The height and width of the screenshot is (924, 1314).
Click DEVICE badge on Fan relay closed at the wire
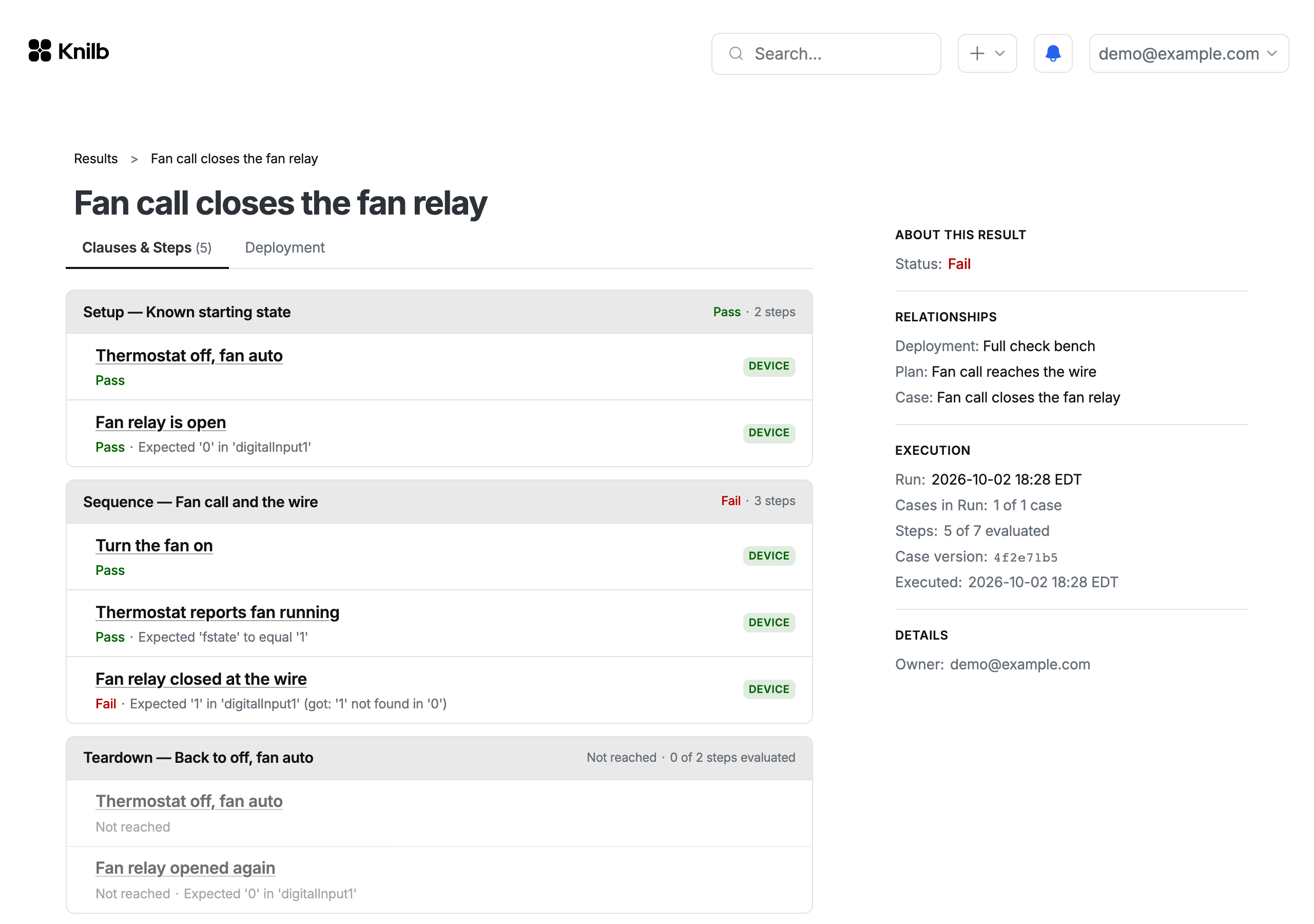point(768,689)
